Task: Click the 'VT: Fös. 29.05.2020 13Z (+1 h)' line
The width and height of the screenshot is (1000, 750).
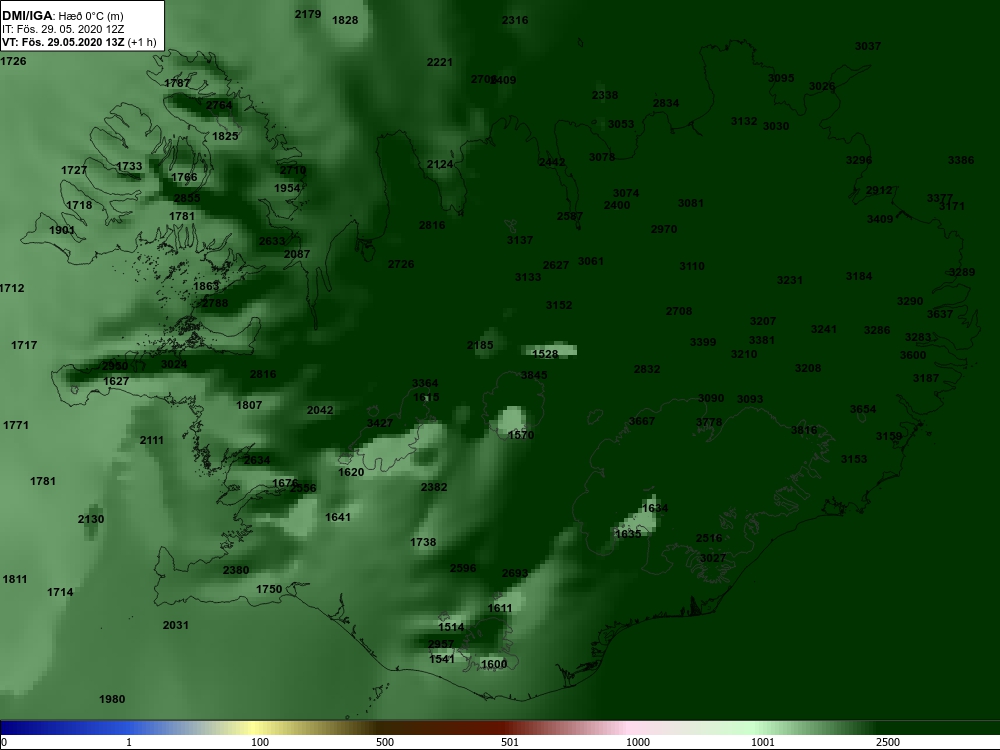Action: (79, 43)
